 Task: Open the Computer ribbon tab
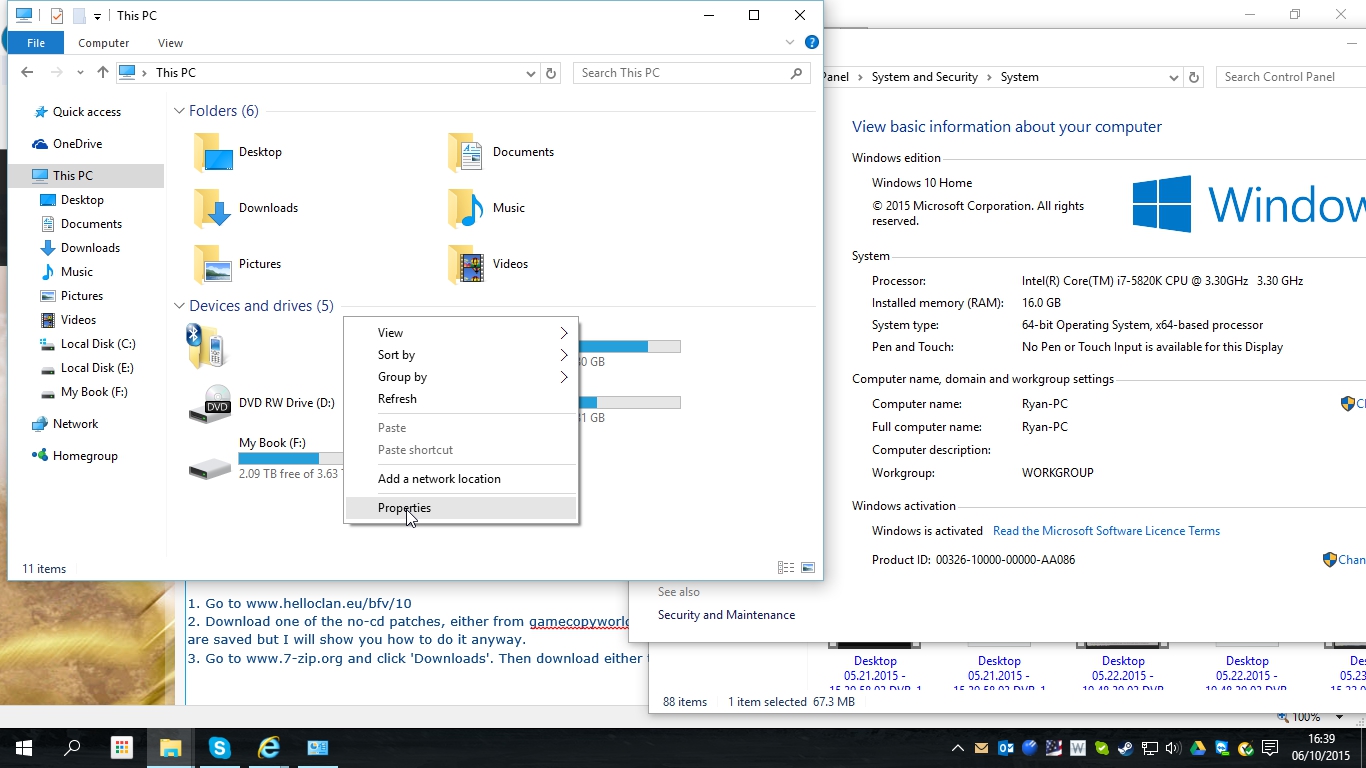(x=104, y=43)
